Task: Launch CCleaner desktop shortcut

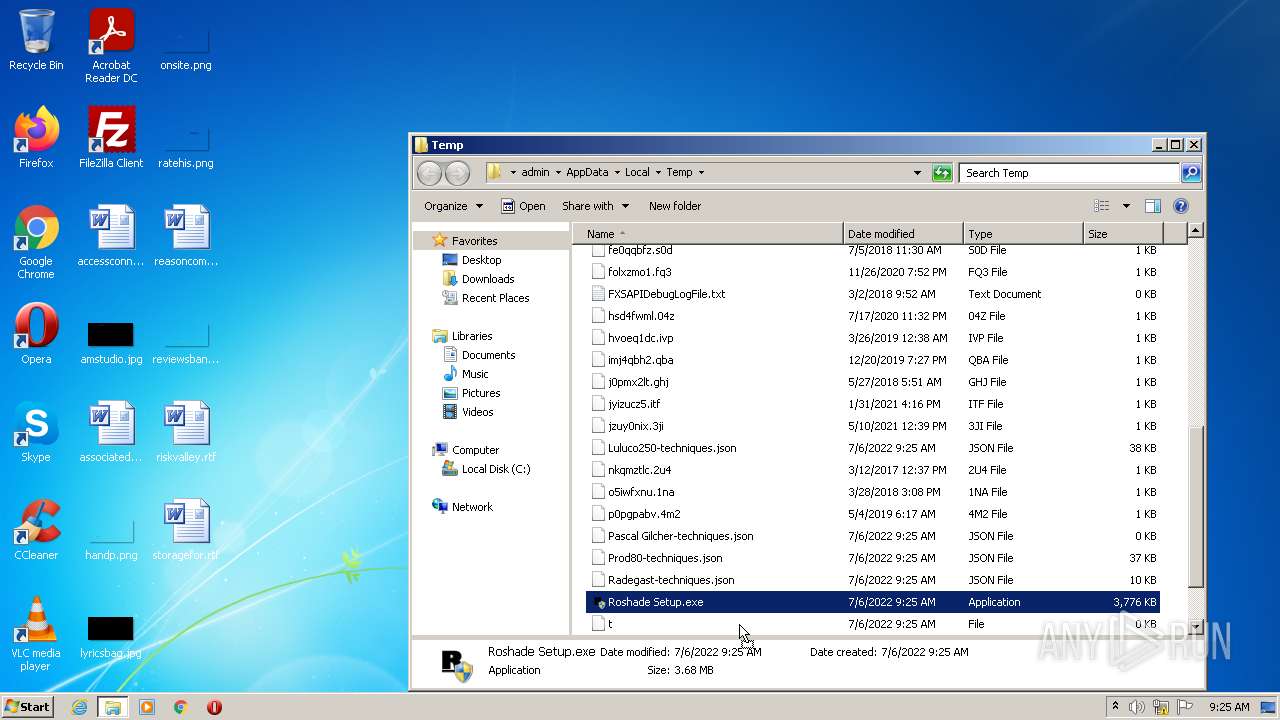Action: tap(36, 530)
